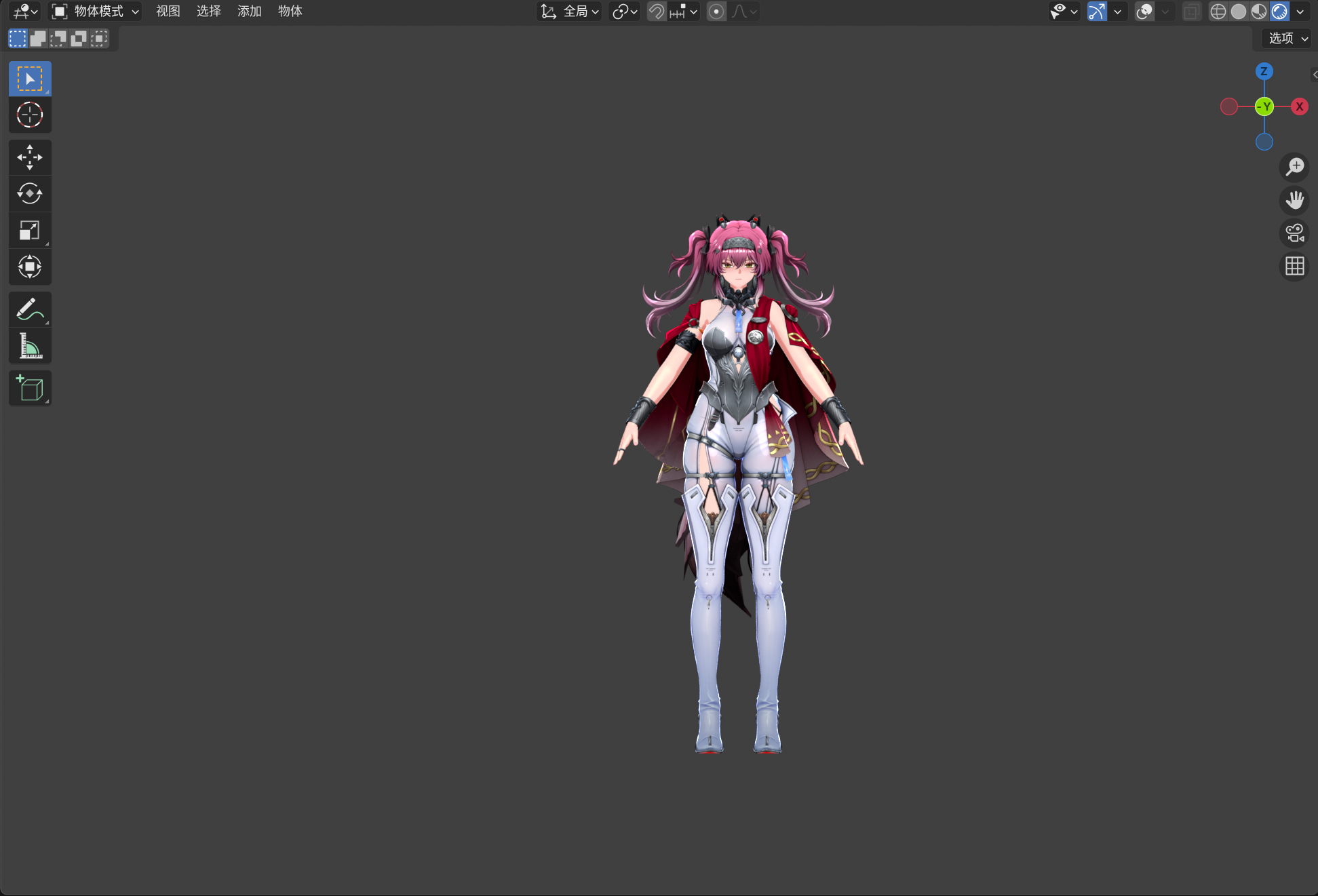Toggle X-ray view button
Image resolution: width=1318 pixels, height=896 pixels.
tap(1191, 12)
